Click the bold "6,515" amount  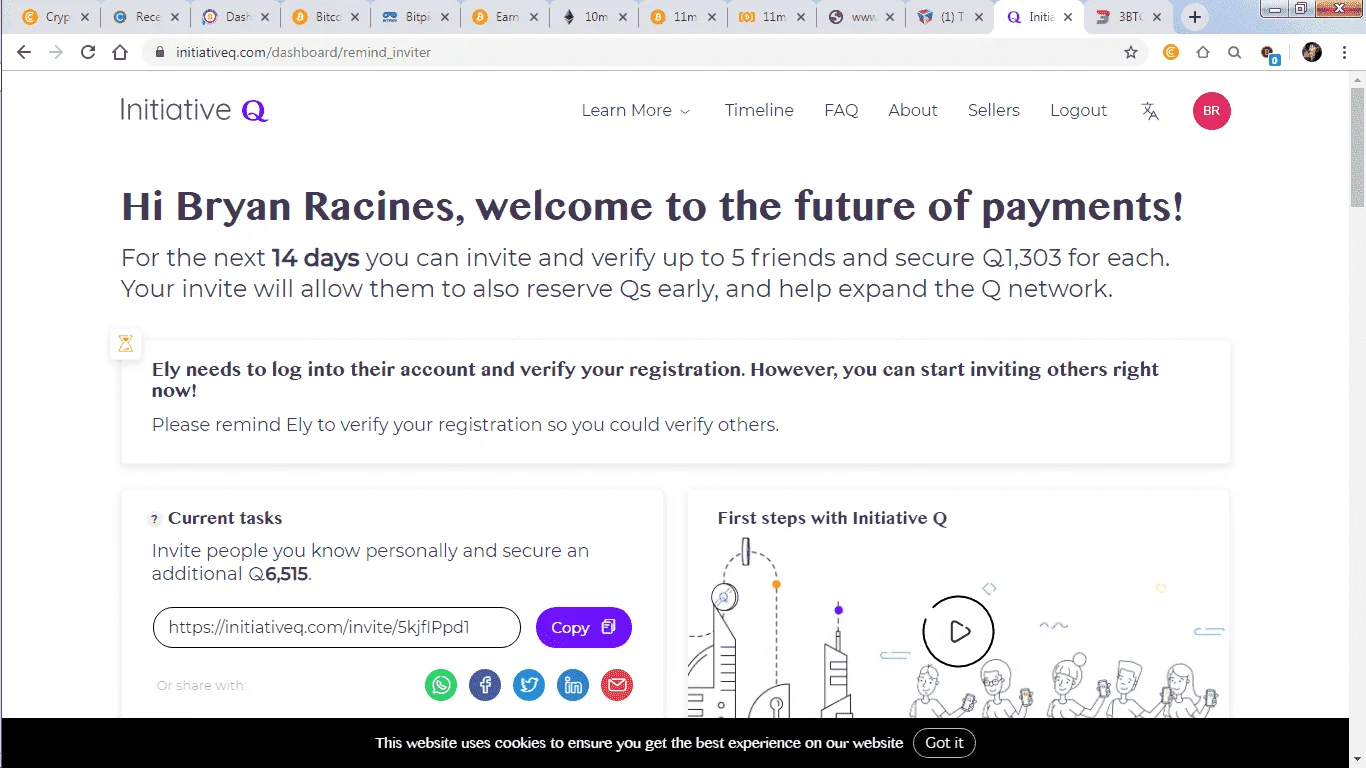tap(287, 574)
